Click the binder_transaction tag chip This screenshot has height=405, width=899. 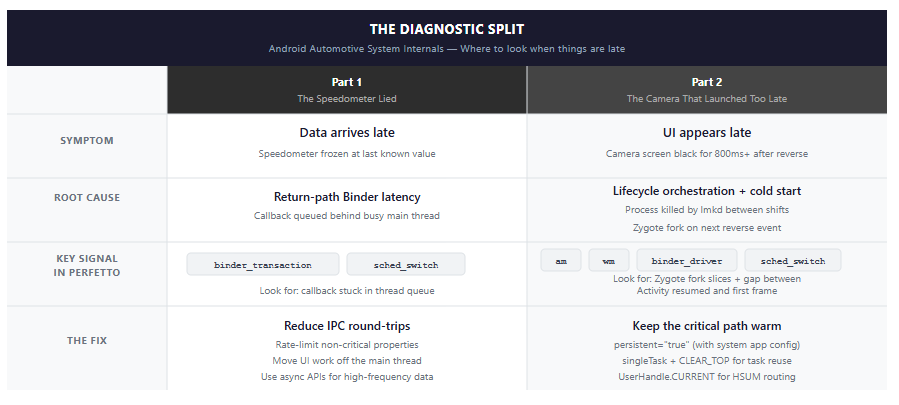pos(263,264)
